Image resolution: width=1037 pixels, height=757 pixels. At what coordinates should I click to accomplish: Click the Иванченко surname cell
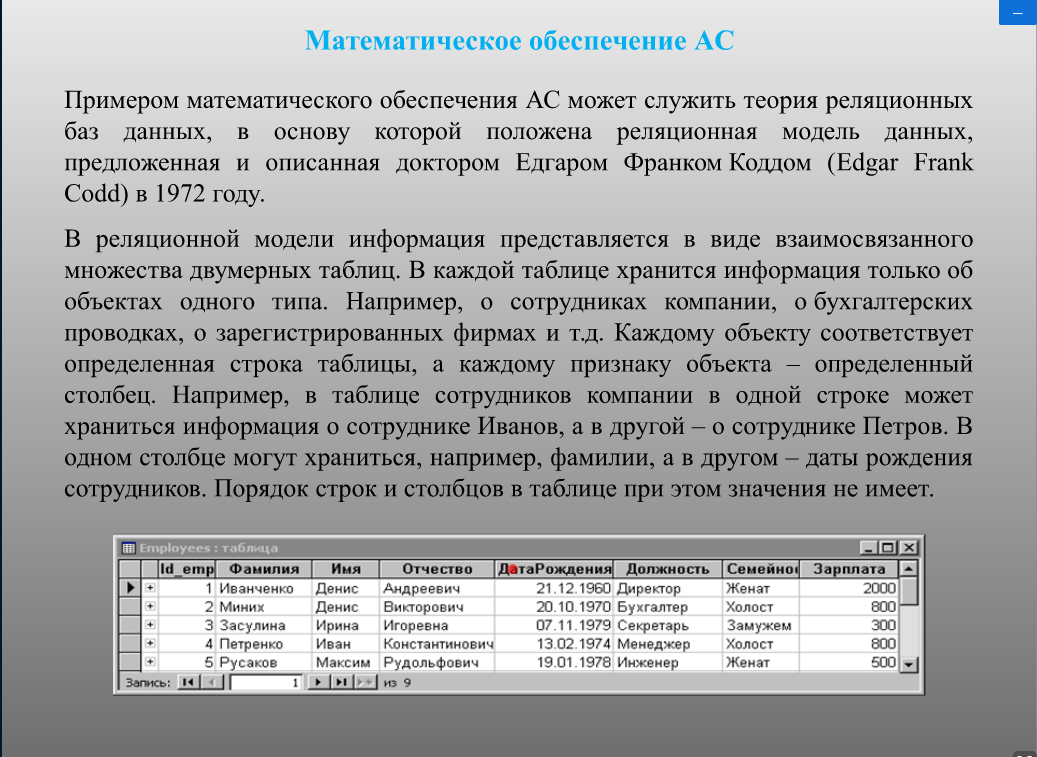(x=264, y=588)
